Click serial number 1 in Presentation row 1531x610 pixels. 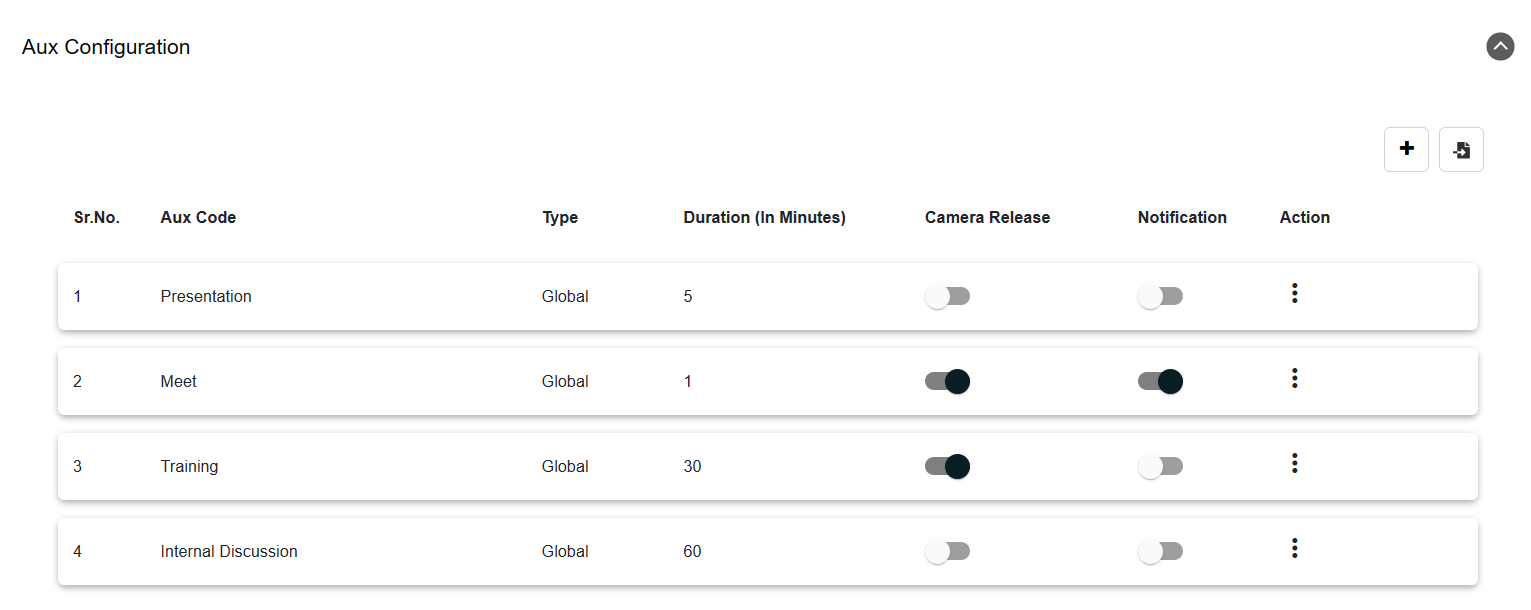pyautogui.click(x=77, y=296)
